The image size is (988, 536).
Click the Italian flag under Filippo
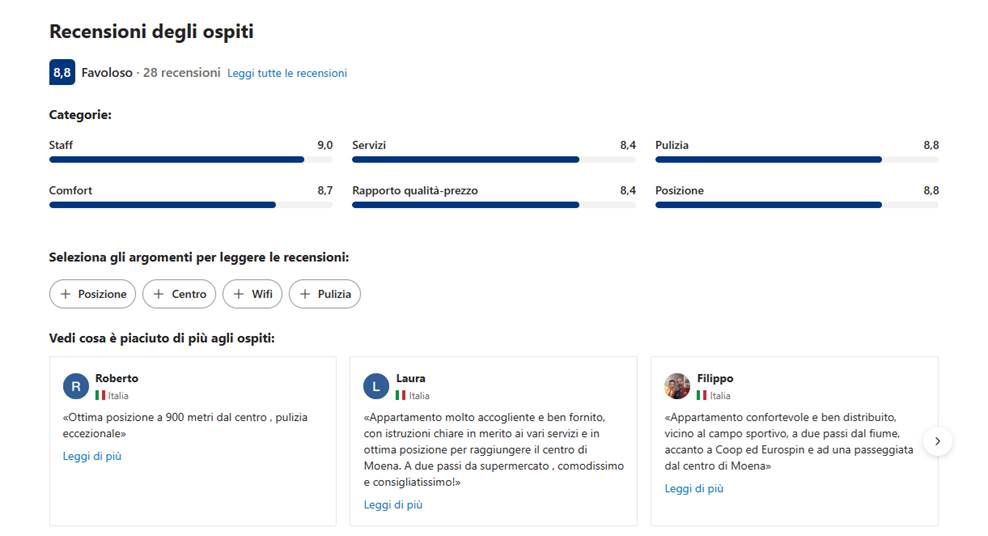tap(701, 396)
